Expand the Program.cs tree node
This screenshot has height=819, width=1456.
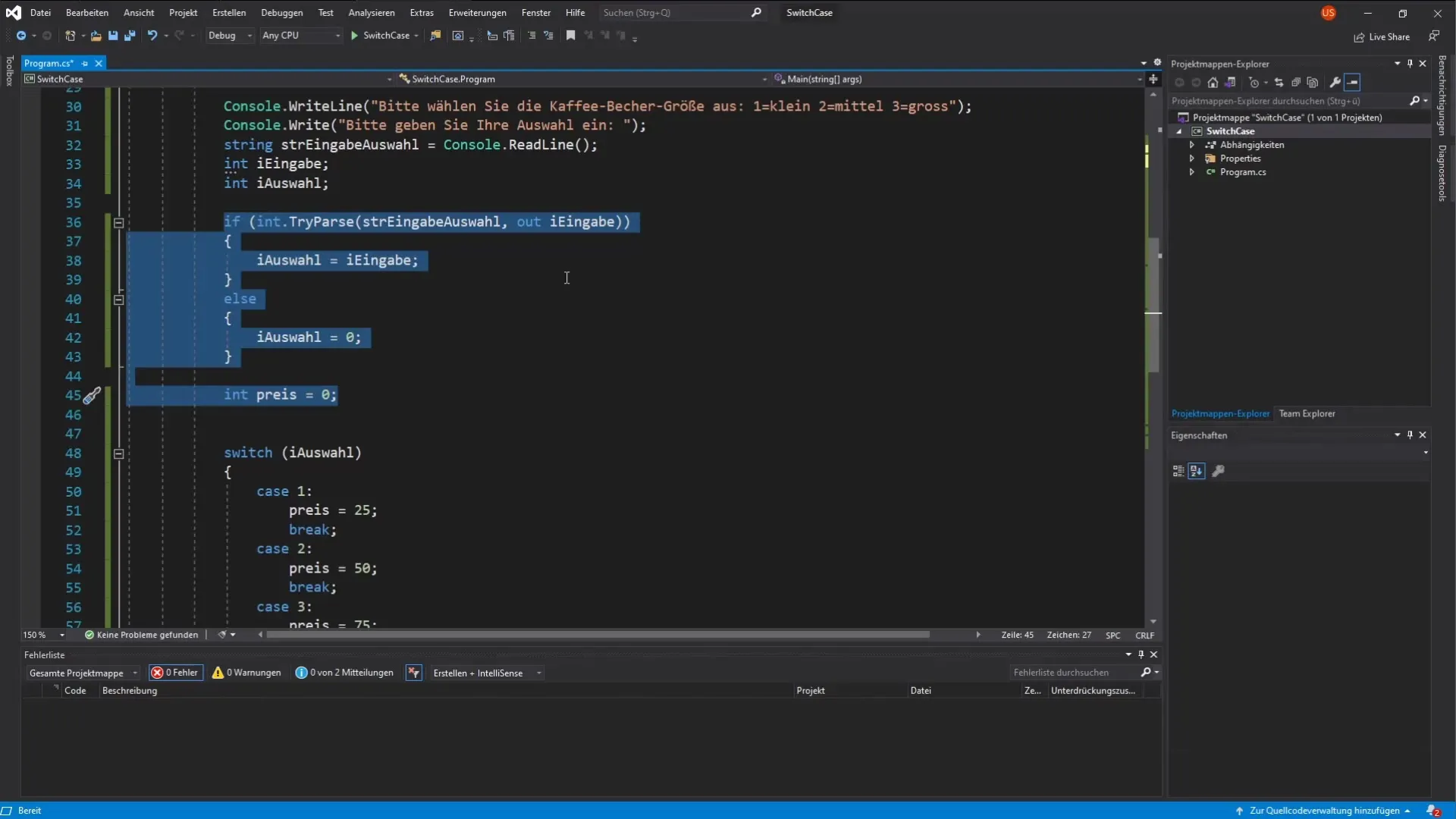[1192, 173]
